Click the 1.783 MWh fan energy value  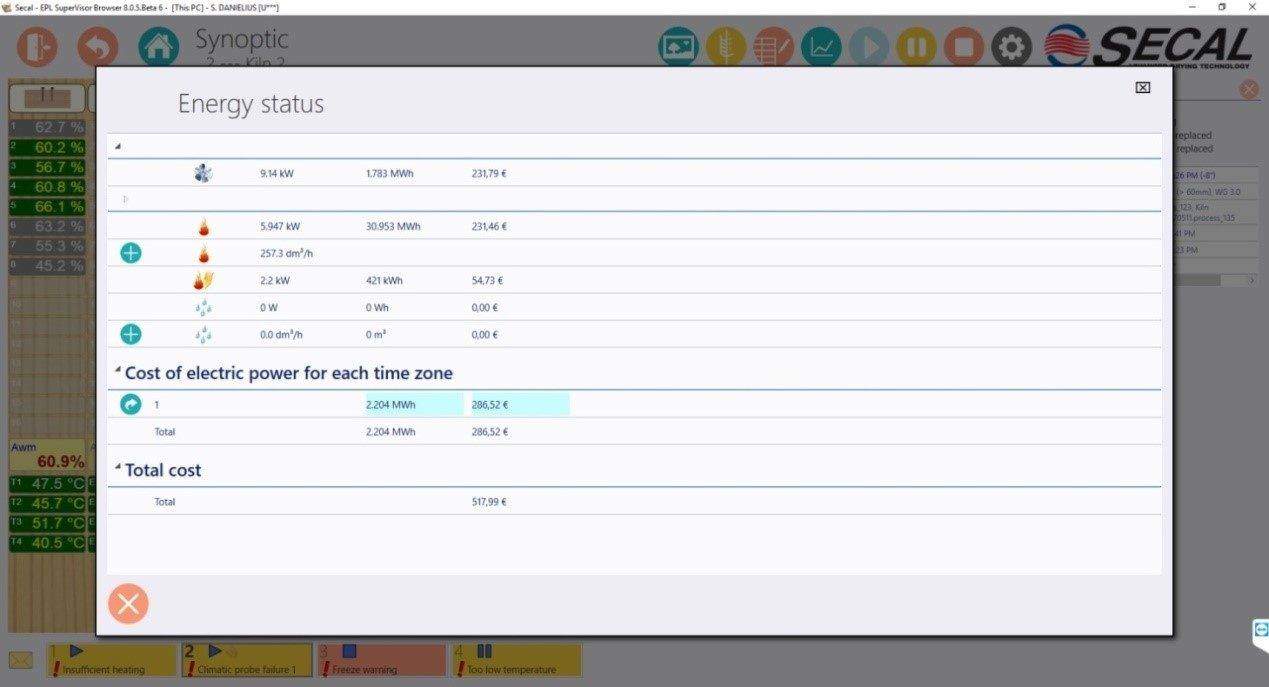pyautogui.click(x=389, y=174)
